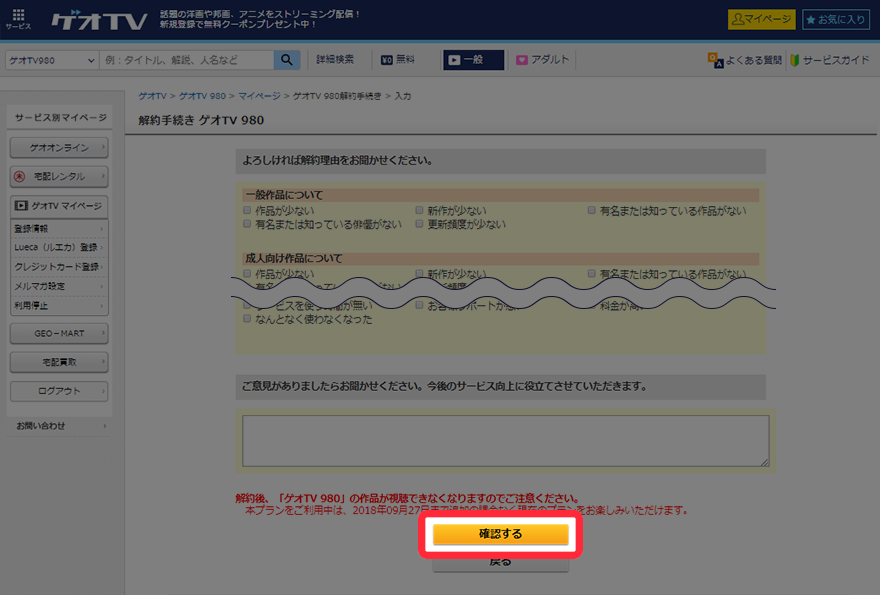This screenshot has width=880, height=595.
Task: Check 有名または知っている作品がない under 成人向け作品について
Action: tap(592, 273)
